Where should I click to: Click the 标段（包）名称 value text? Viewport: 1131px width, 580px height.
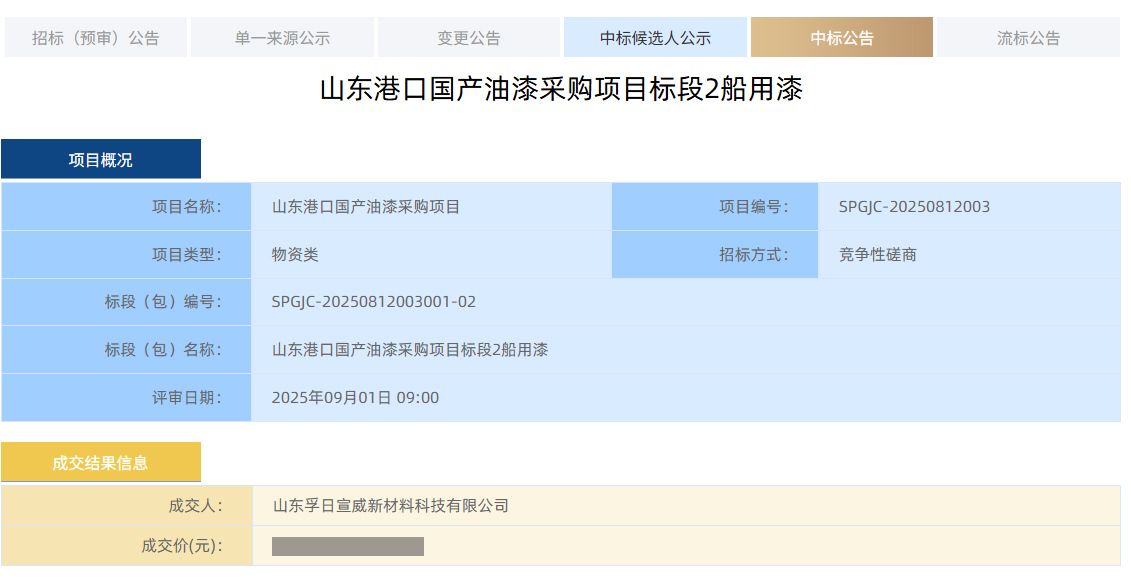coord(409,350)
